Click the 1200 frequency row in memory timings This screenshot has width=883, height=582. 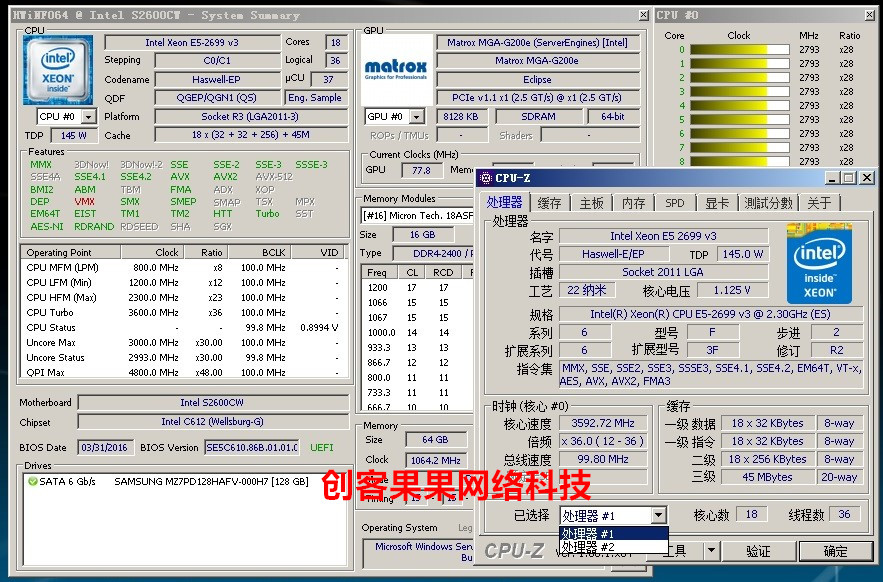417,287
